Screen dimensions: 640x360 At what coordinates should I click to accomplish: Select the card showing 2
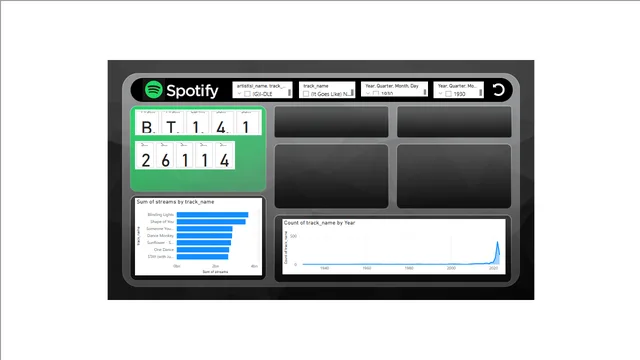tap(145, 155)
